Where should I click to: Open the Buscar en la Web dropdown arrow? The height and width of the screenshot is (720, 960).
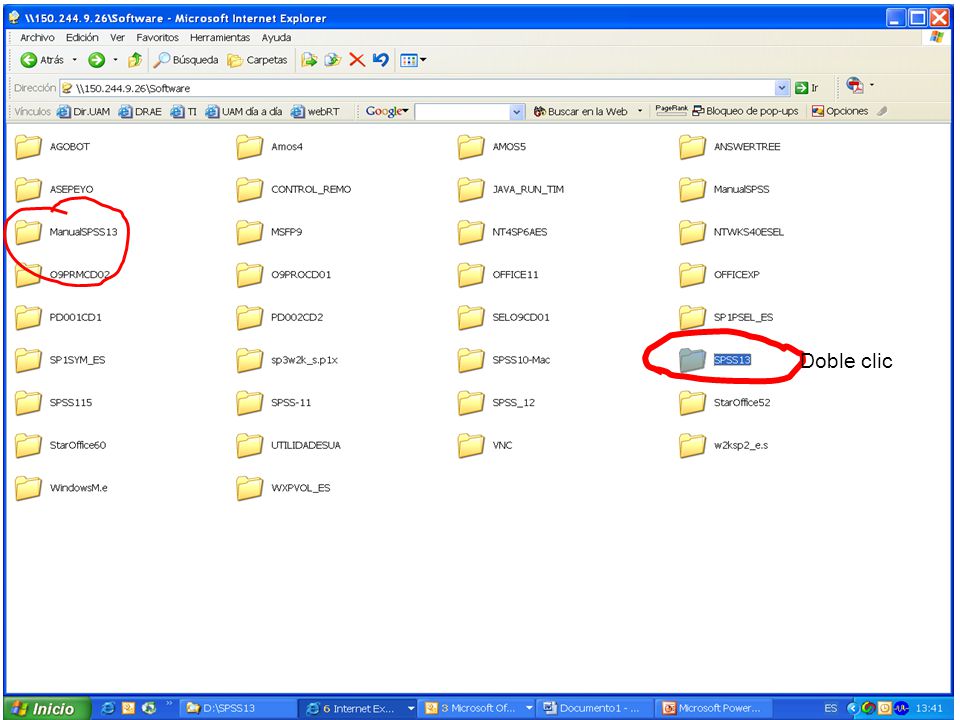[640, 111]
